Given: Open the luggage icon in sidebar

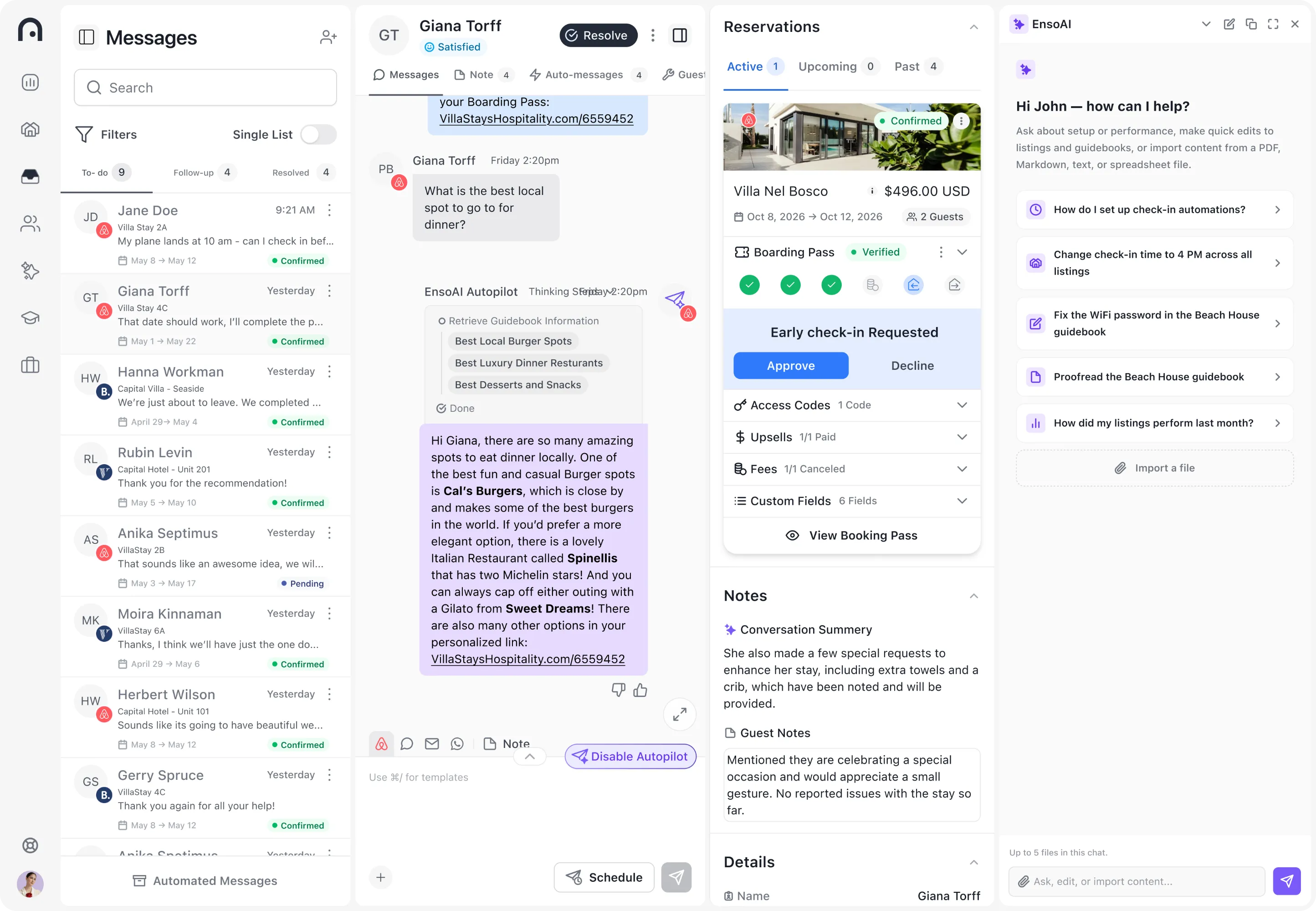Looking at the screenshot, I should pos(30,365).
